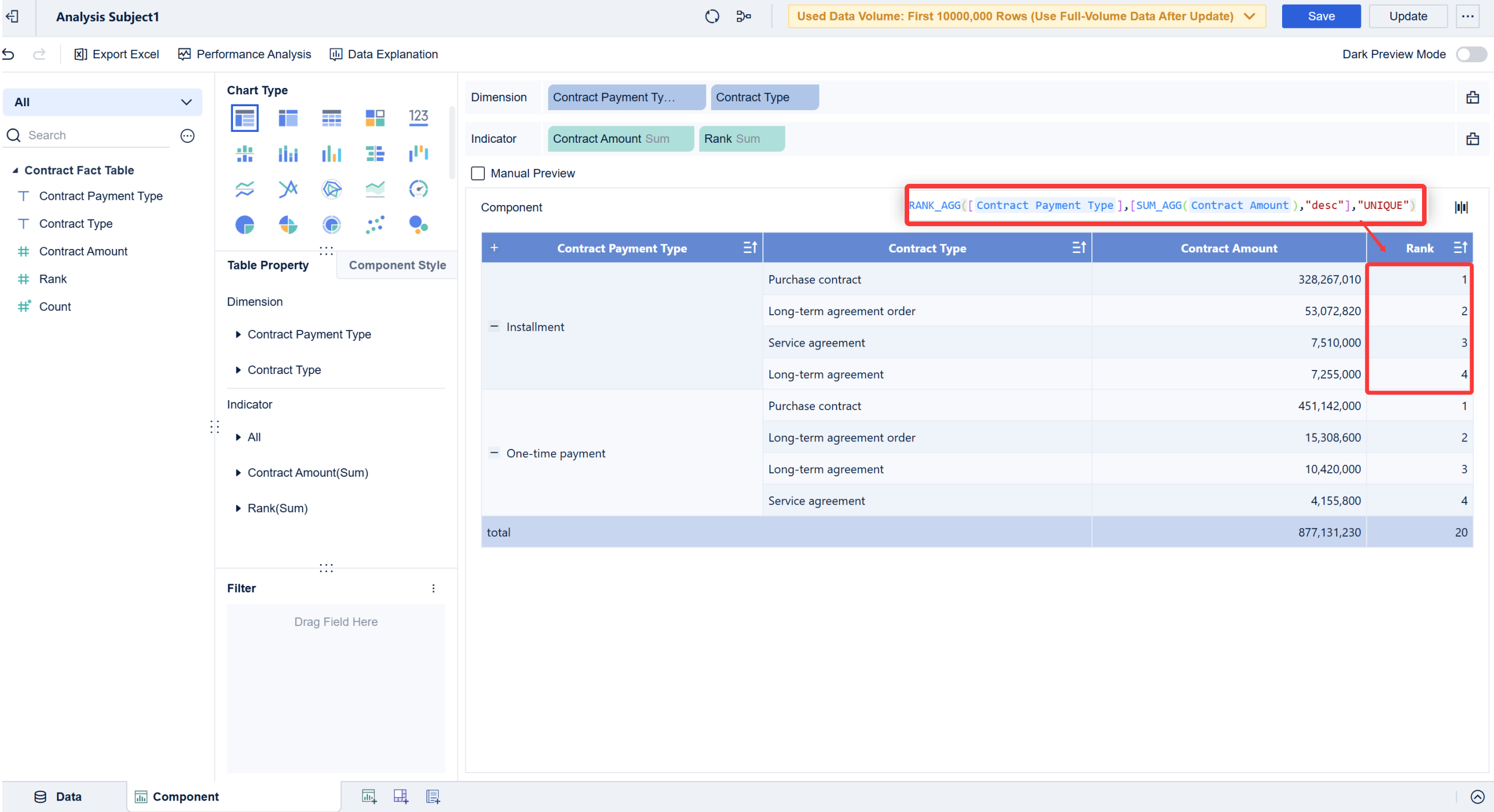Collapse the One-time payment row group
Viewport: 1494px width, 812px height.
click(494, 453)
